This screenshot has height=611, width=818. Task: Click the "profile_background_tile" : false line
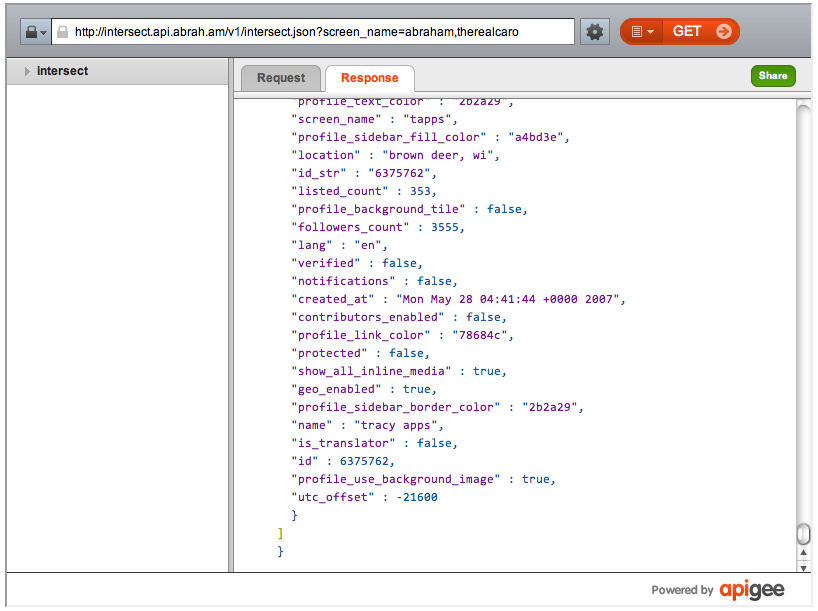coord(409,209)
